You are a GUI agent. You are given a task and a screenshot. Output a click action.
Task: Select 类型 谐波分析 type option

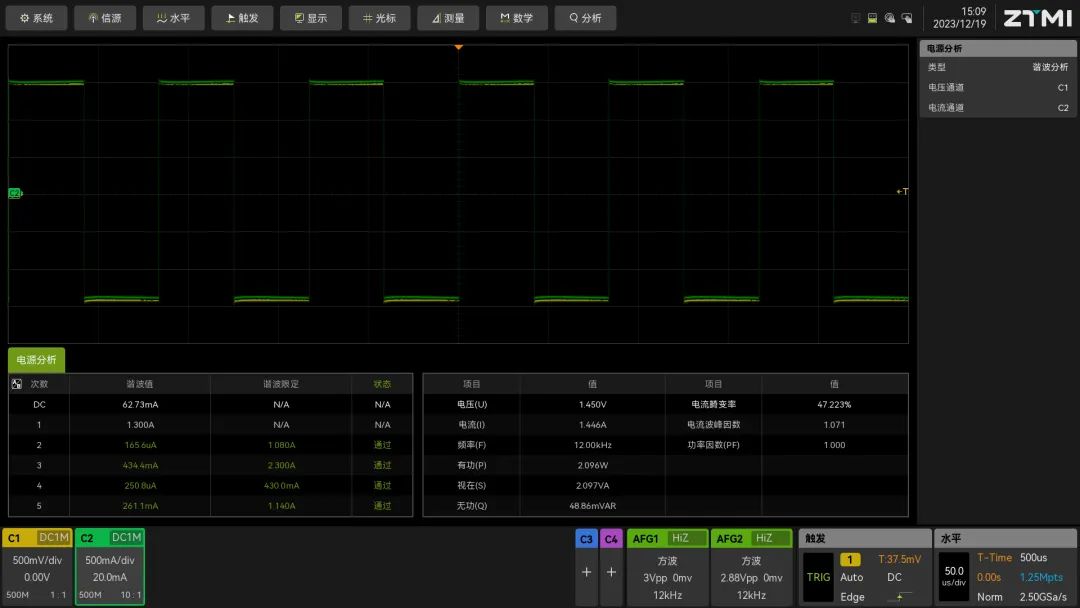(x=997, y=67)
